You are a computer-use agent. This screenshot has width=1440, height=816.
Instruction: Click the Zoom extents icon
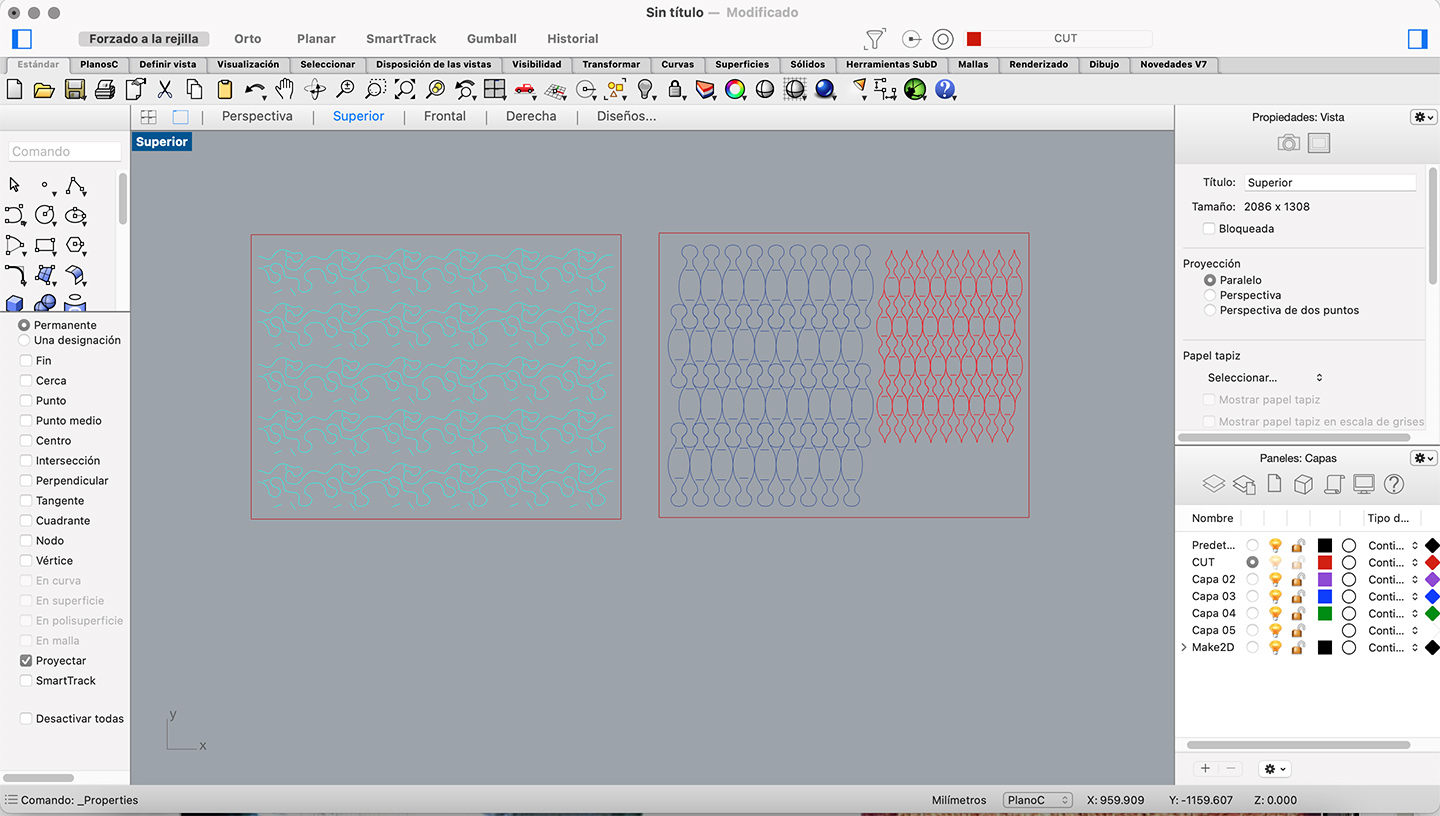pyautogui.click(x=405, y=90)
